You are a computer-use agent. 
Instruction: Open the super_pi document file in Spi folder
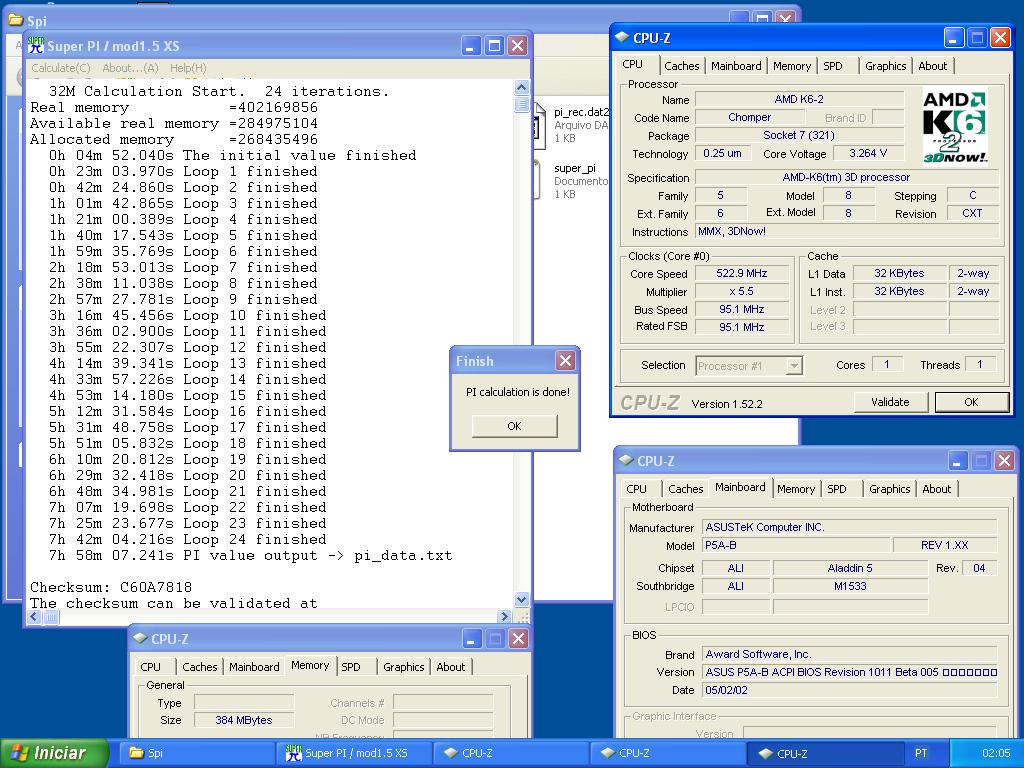538,180
